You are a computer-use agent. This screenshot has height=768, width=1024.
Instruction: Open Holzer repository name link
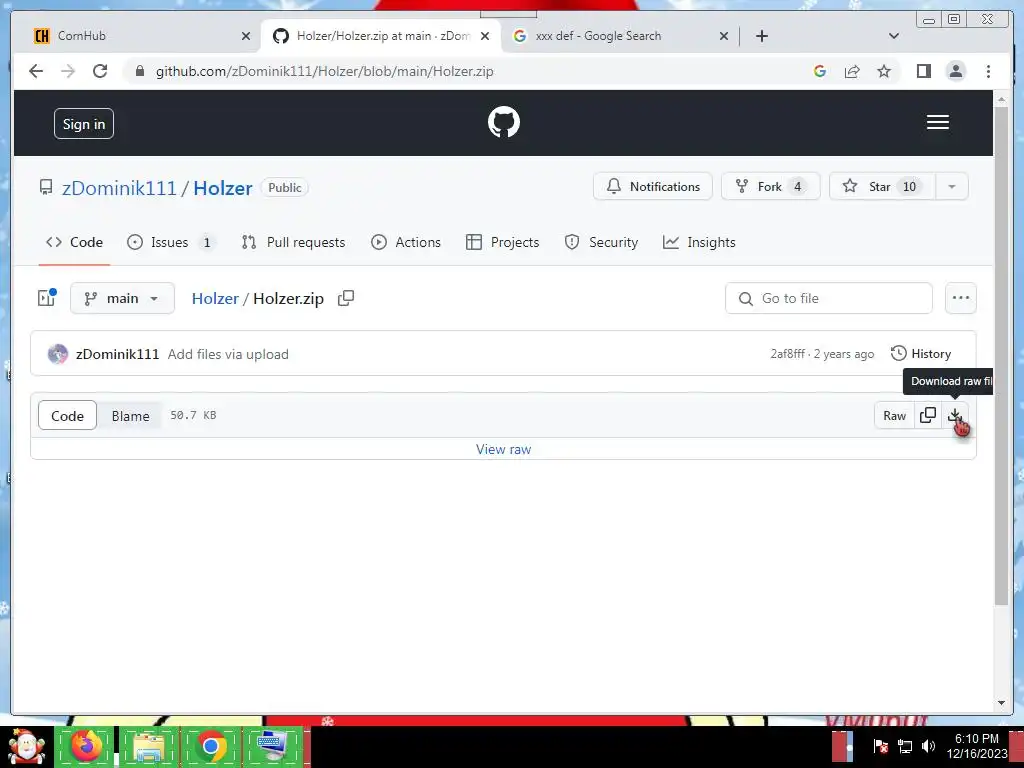click(x=223, y=188)
